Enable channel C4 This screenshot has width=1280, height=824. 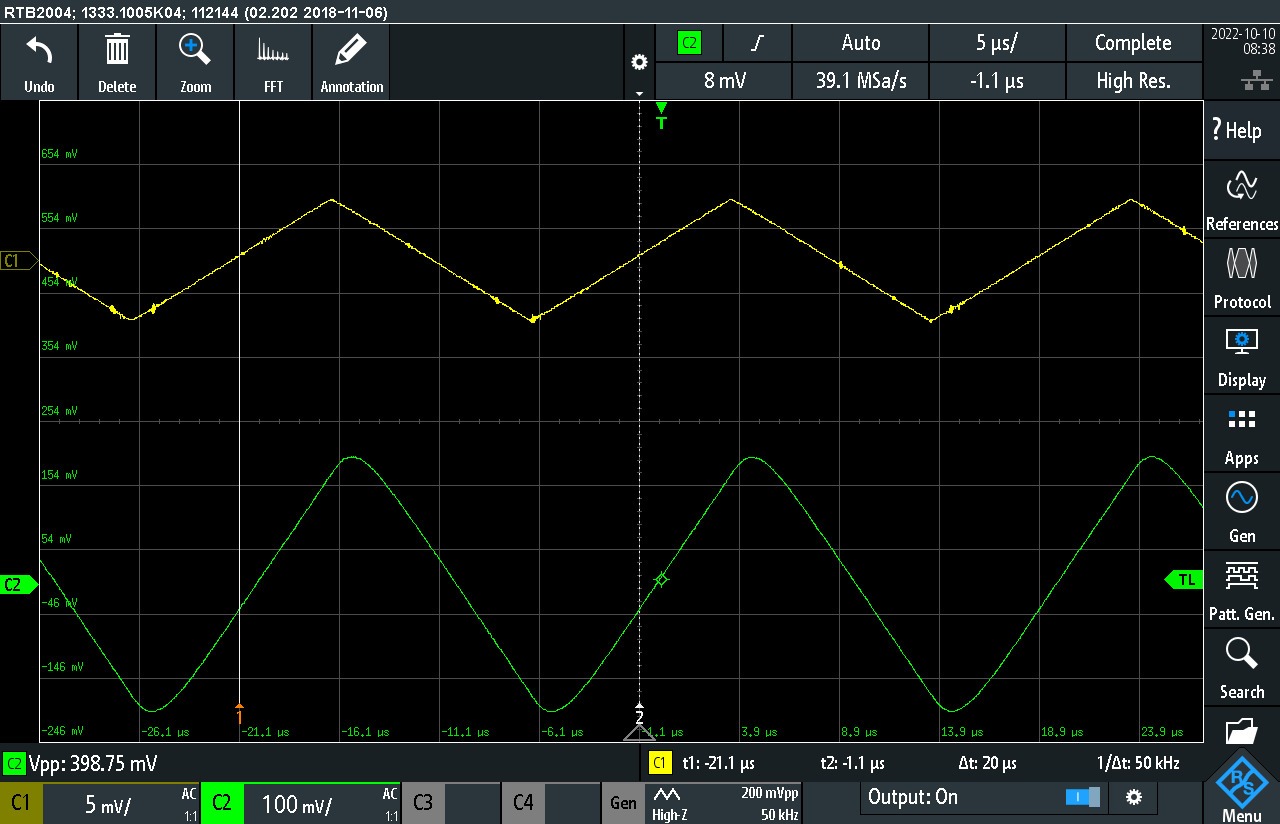(x=523, y=803)
